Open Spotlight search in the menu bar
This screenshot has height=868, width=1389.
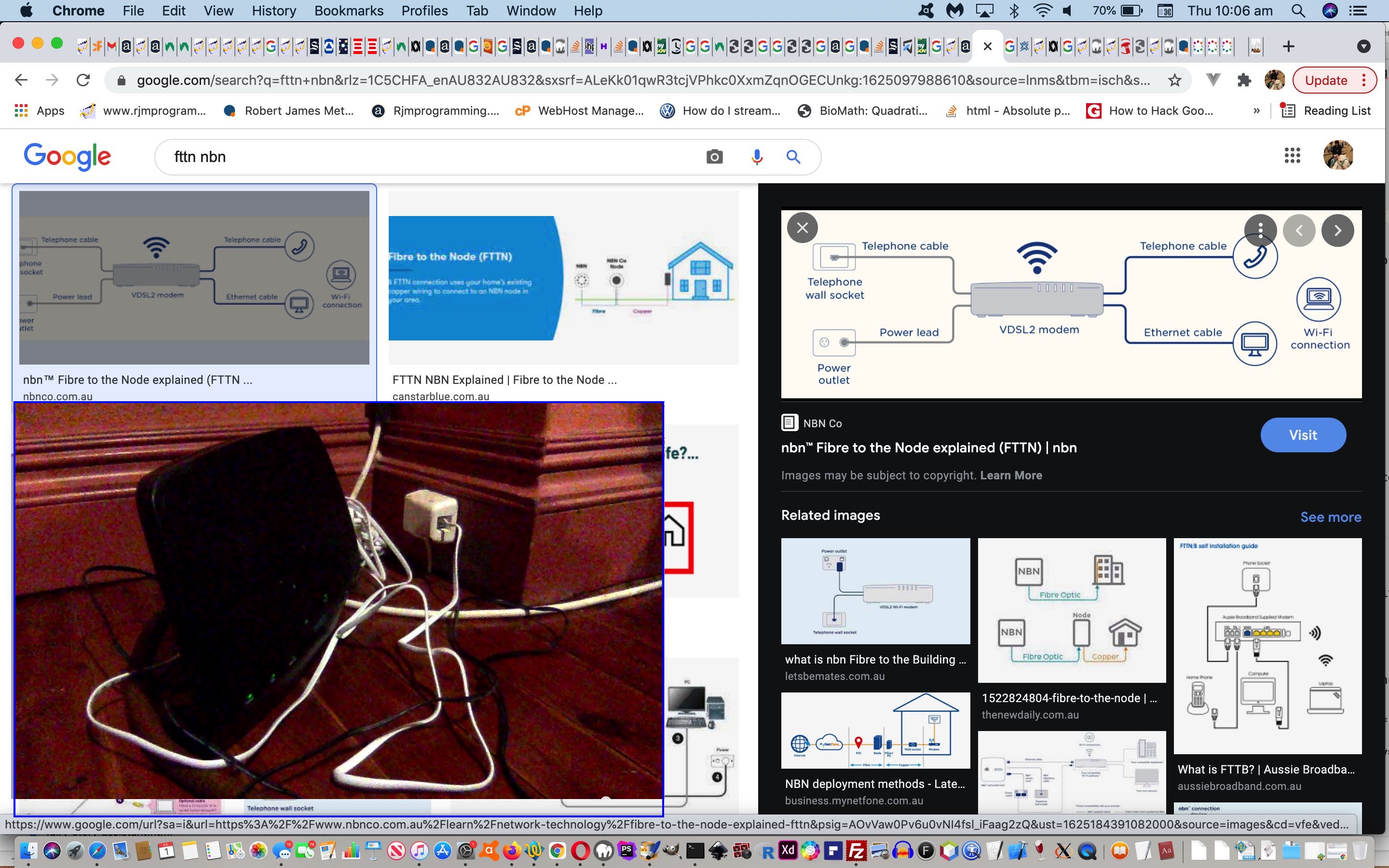tap(1299, 11)
